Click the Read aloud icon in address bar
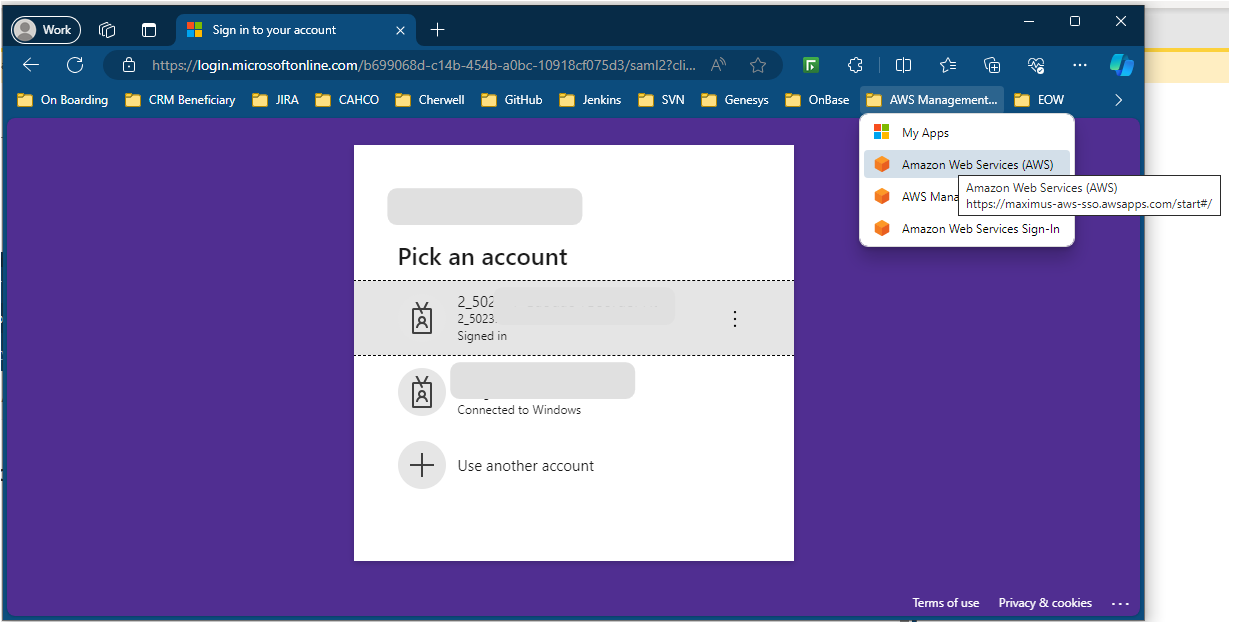The image size is (1234, 626). click(718, 64)
